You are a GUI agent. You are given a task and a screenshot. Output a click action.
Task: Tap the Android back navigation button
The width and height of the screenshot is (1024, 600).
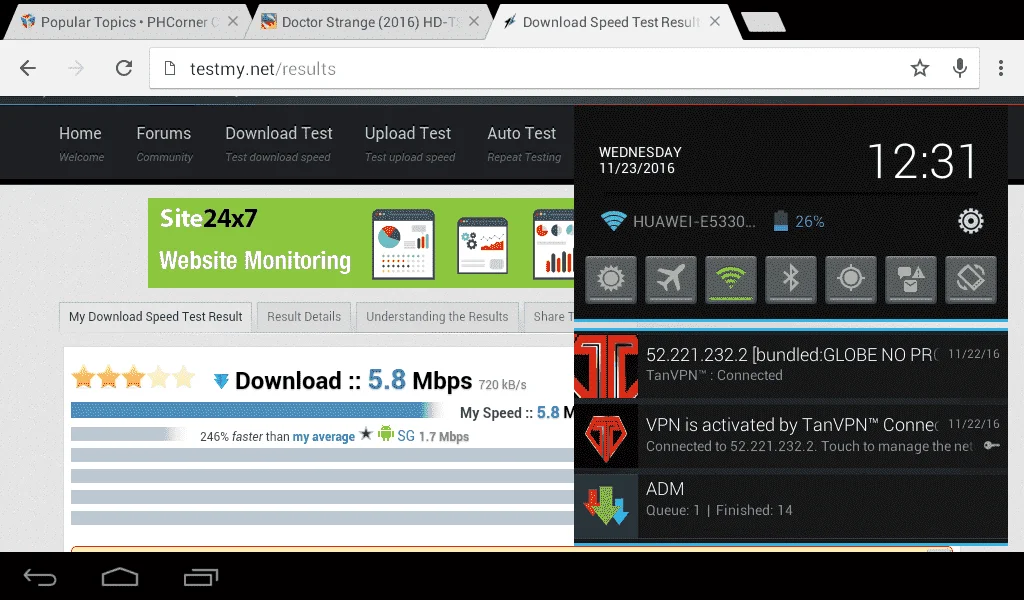click(x=40, y=577)
